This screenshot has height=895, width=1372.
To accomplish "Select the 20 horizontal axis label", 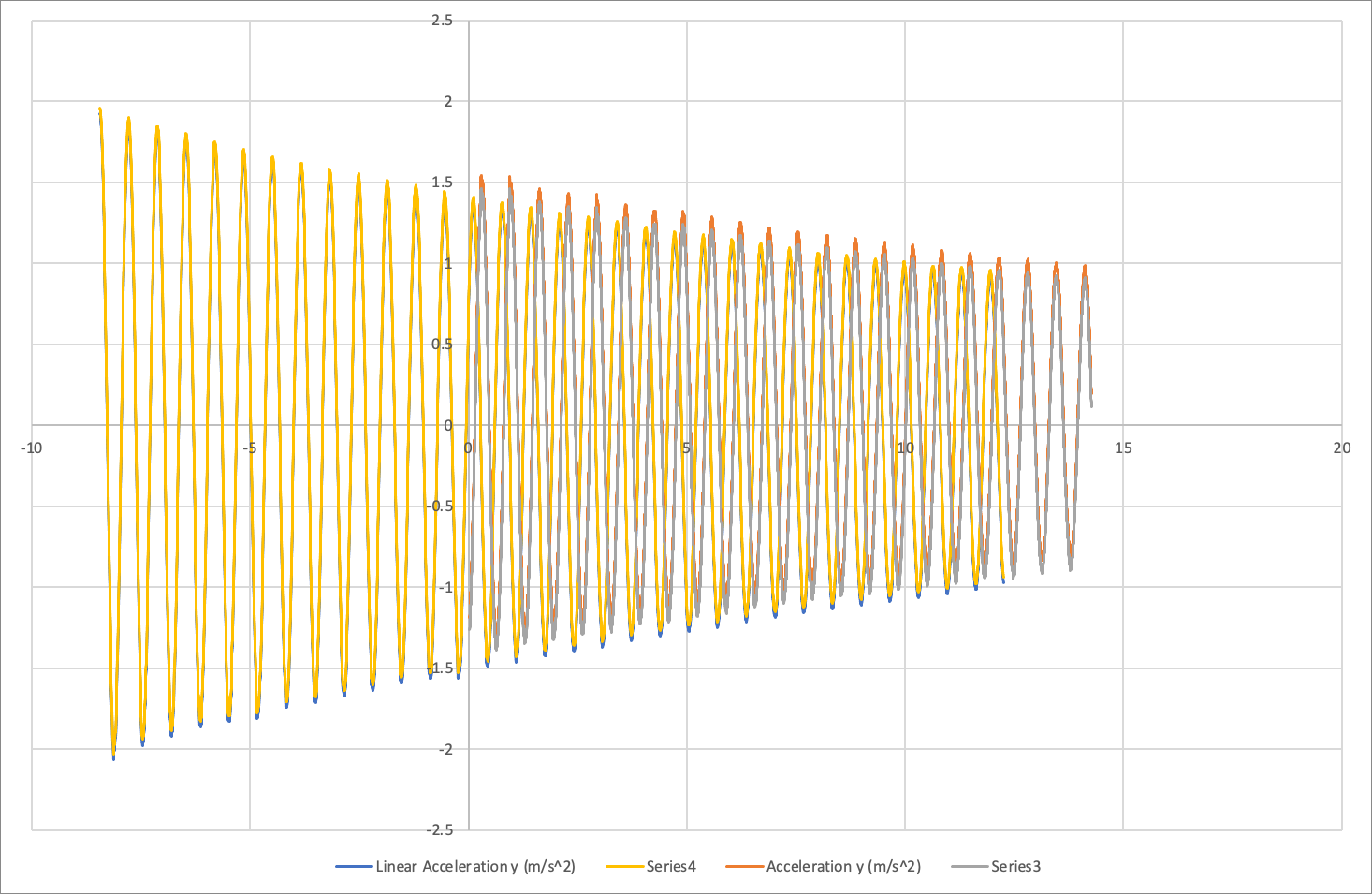I will click(1341, 447).
